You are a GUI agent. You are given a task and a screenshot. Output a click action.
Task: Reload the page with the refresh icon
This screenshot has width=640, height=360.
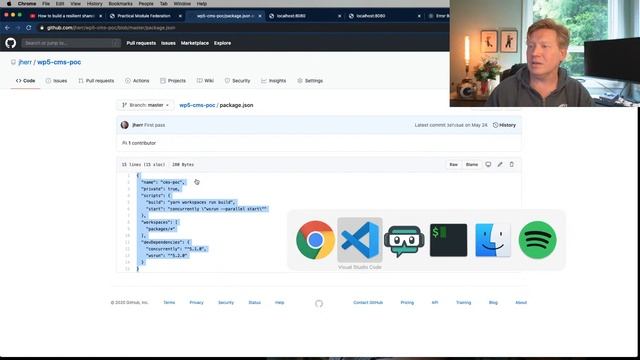(x=29, y=28)
